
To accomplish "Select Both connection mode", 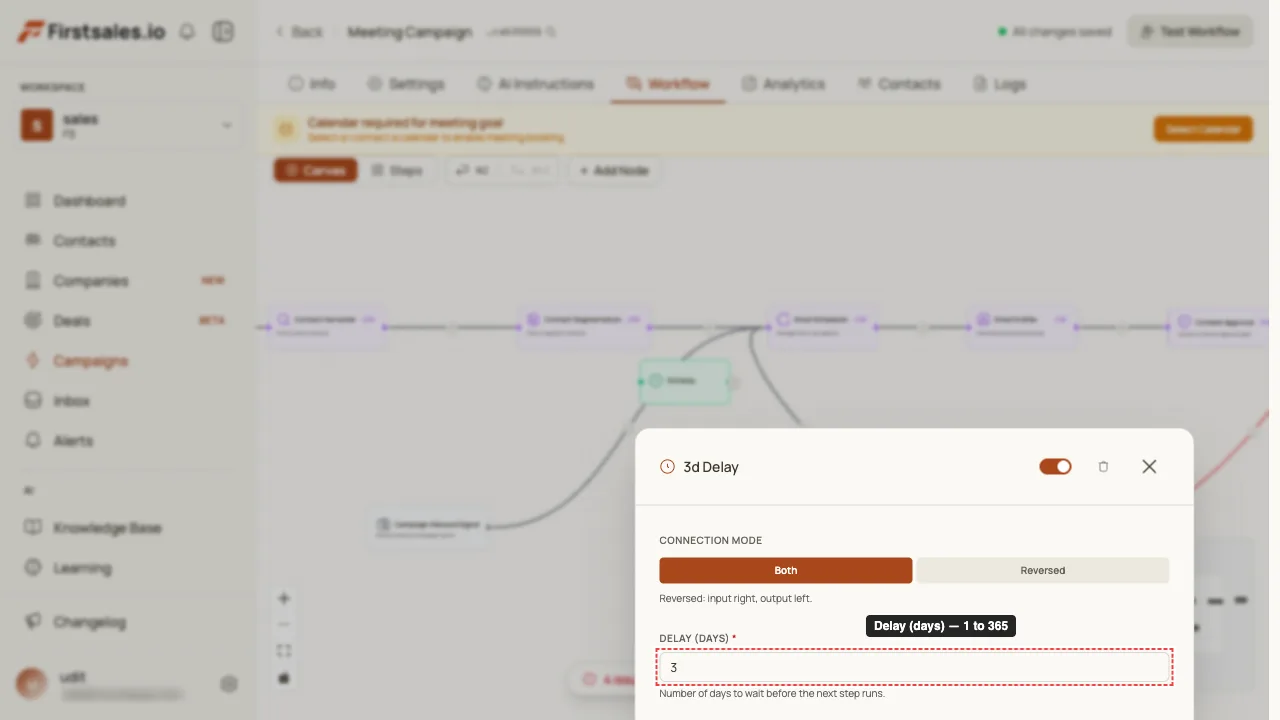I will (x=786, y=570).
